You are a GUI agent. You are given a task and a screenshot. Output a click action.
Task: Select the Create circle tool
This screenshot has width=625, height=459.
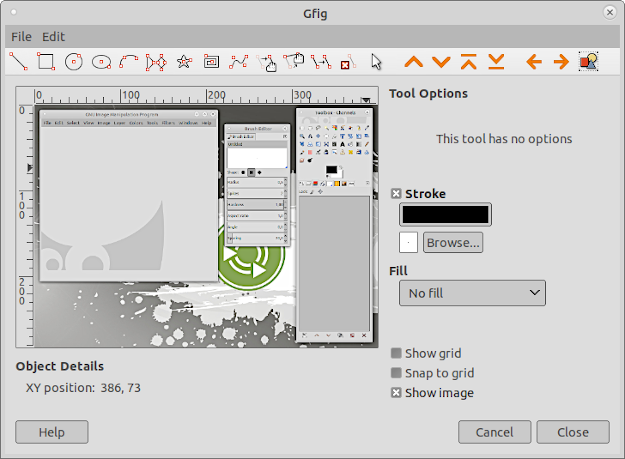(73, 62)
